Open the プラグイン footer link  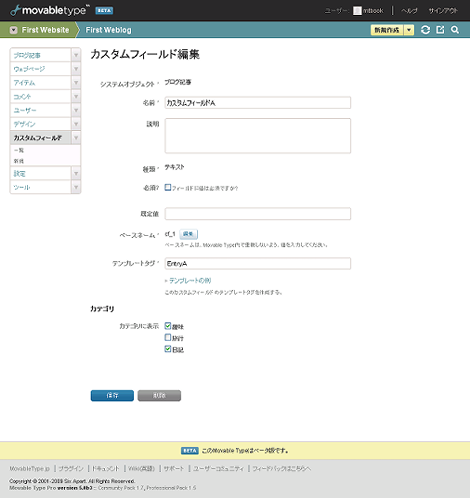tap(71, 469)
